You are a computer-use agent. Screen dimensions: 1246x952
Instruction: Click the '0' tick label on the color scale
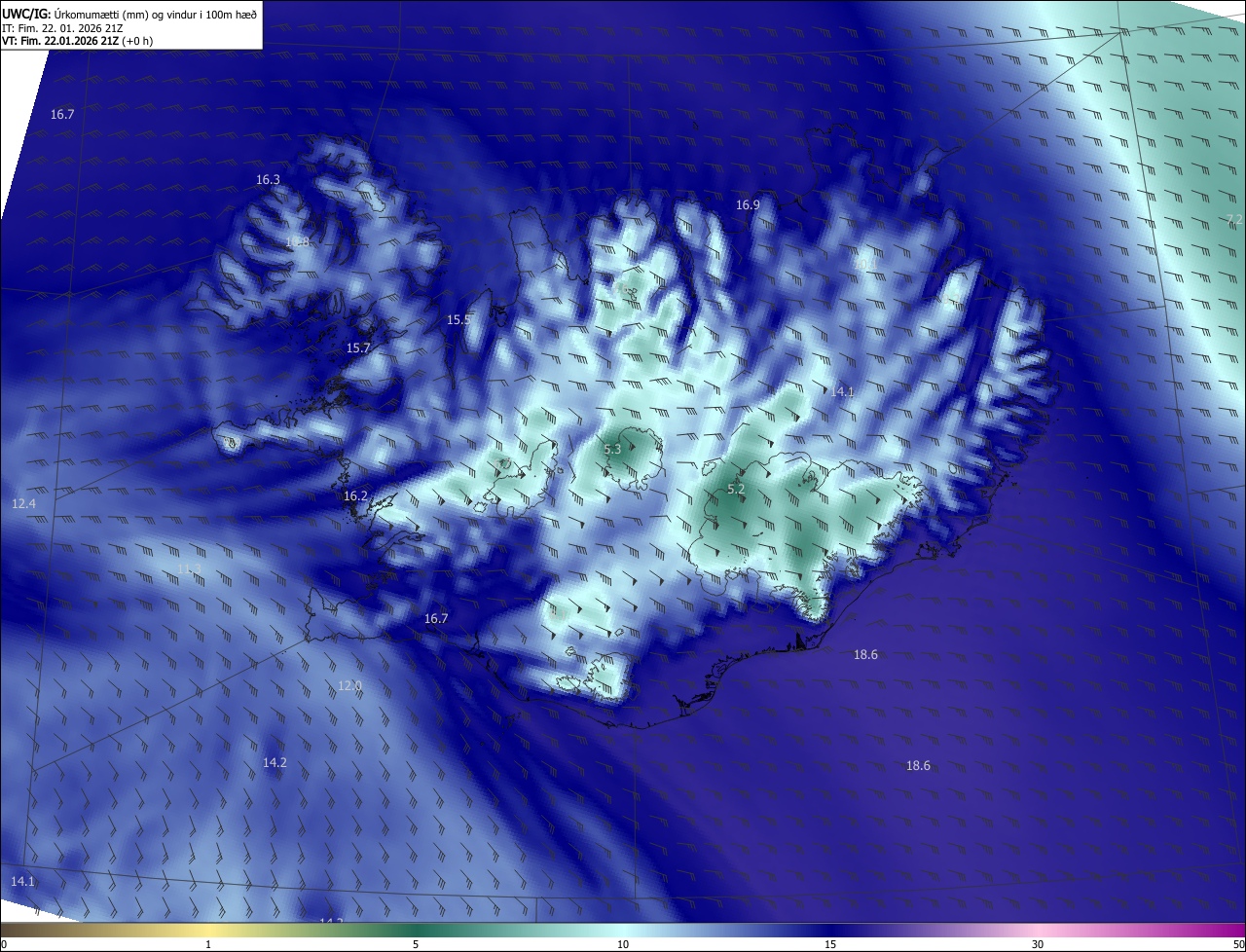pos(4,944)
